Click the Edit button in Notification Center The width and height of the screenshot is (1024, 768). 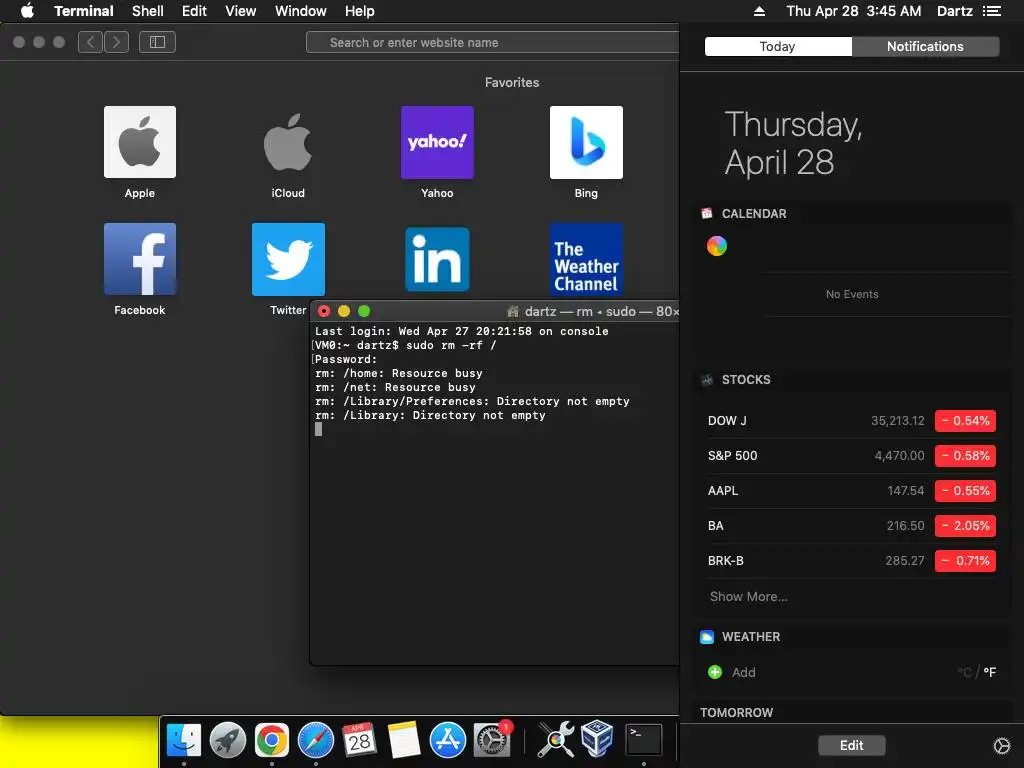[x=852, y=745]
